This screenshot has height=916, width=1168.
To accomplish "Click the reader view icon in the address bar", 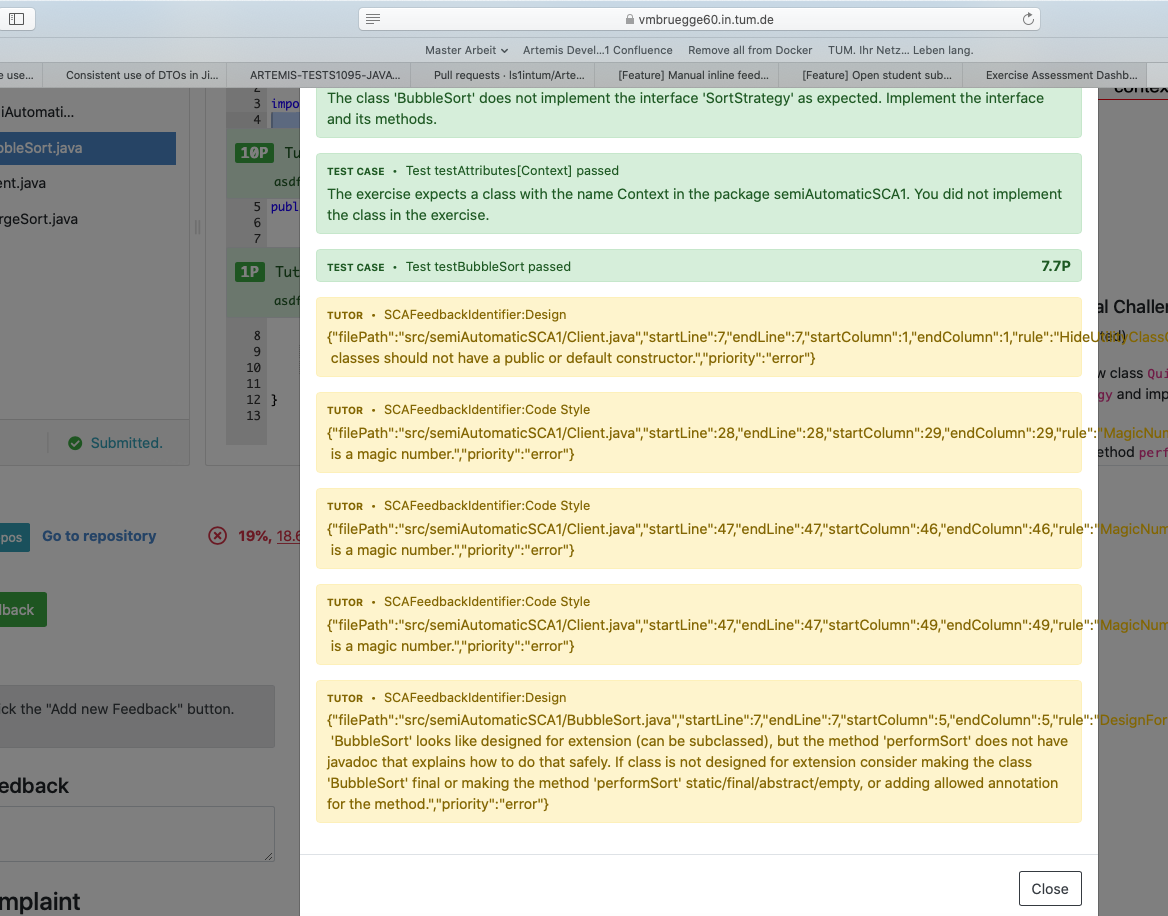I will pyautogui.click(x=374, y=17).
